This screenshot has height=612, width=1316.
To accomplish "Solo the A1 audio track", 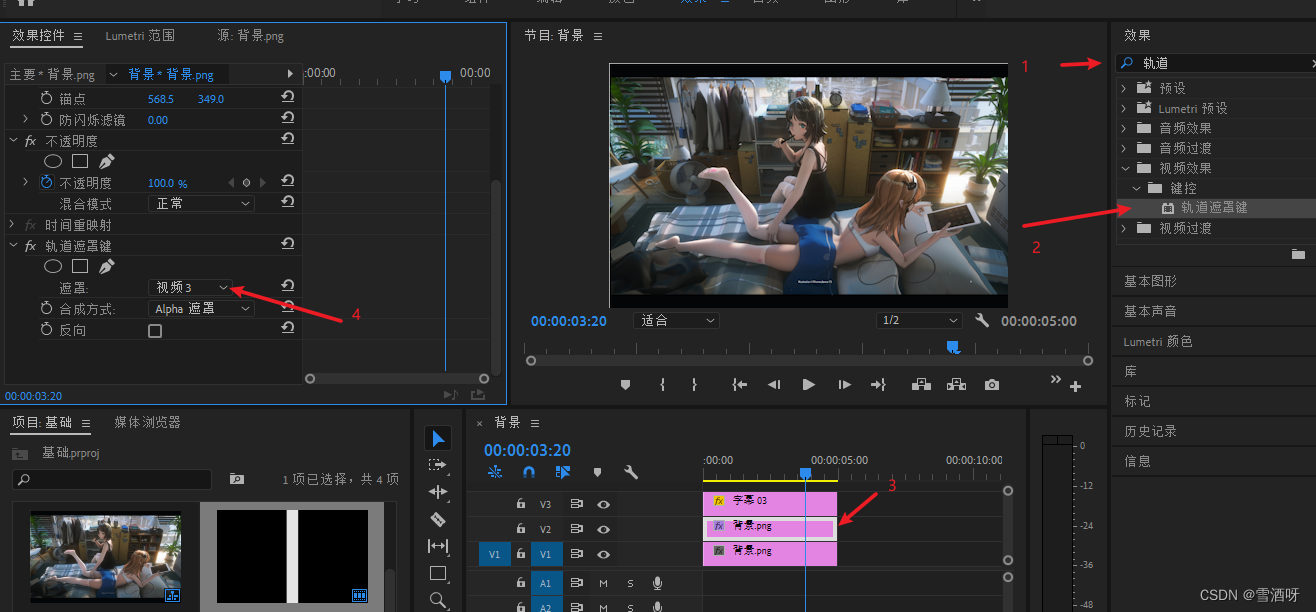I will point(630,583).
